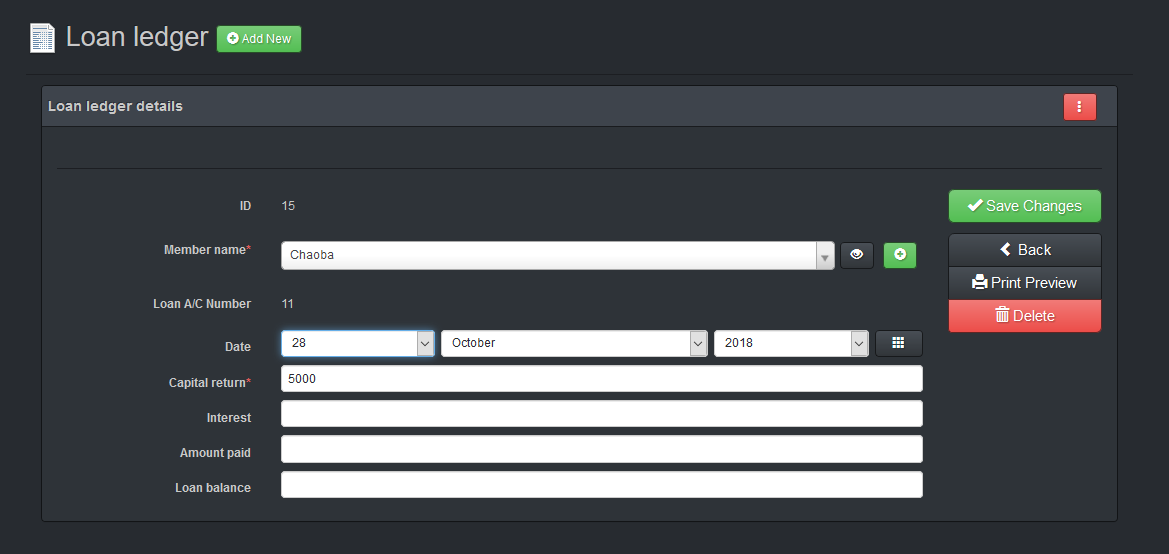Open the date picker calendar icon
This screenshot has height=554, width=1169.
(x=898, y=343)
